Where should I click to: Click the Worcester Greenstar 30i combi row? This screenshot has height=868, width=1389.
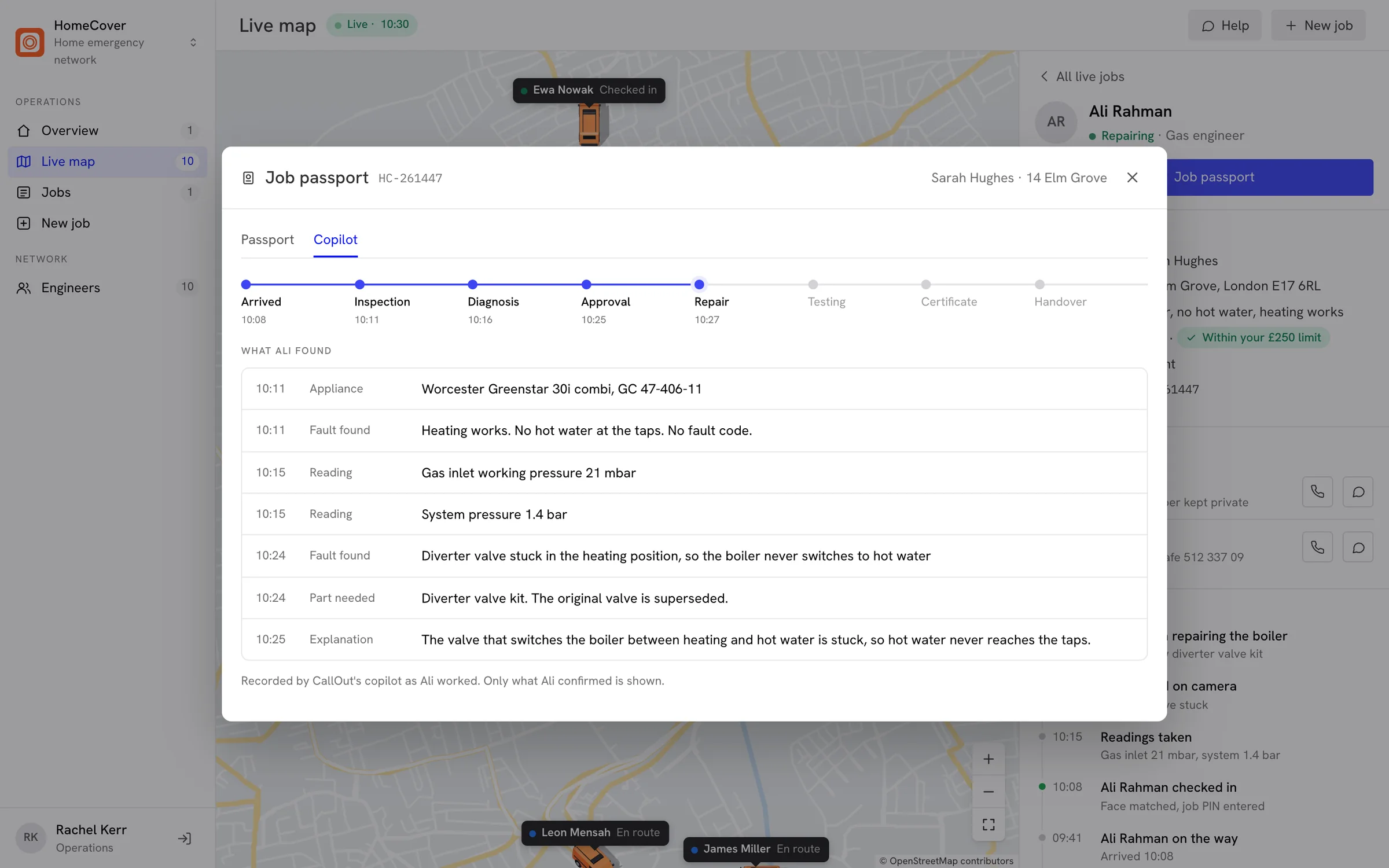coord(694,389)
